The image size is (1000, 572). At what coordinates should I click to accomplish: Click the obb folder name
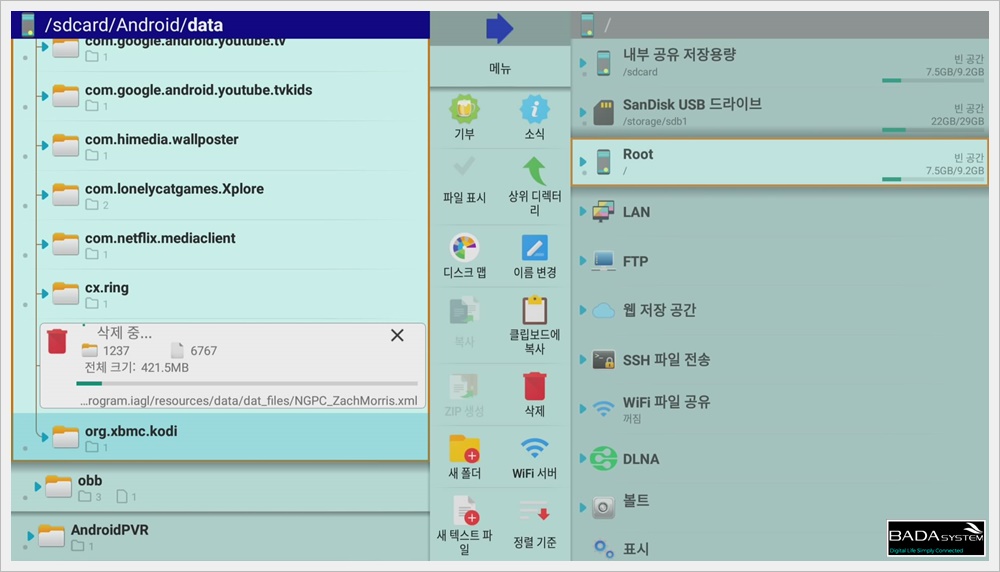point(90,480)
